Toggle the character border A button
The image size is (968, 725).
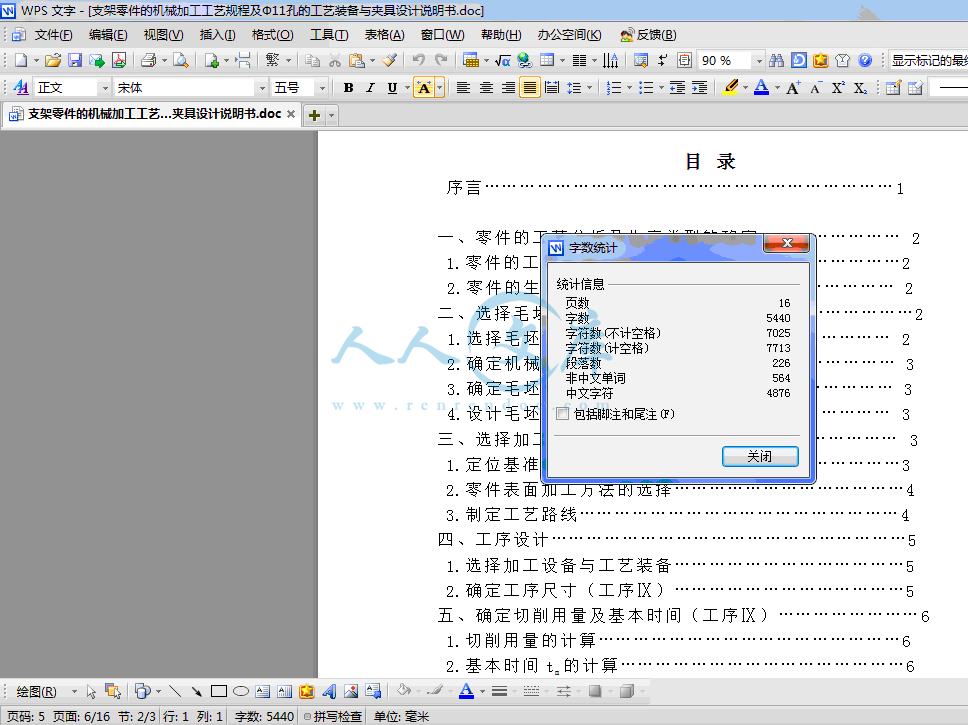(x=424, y=88)
